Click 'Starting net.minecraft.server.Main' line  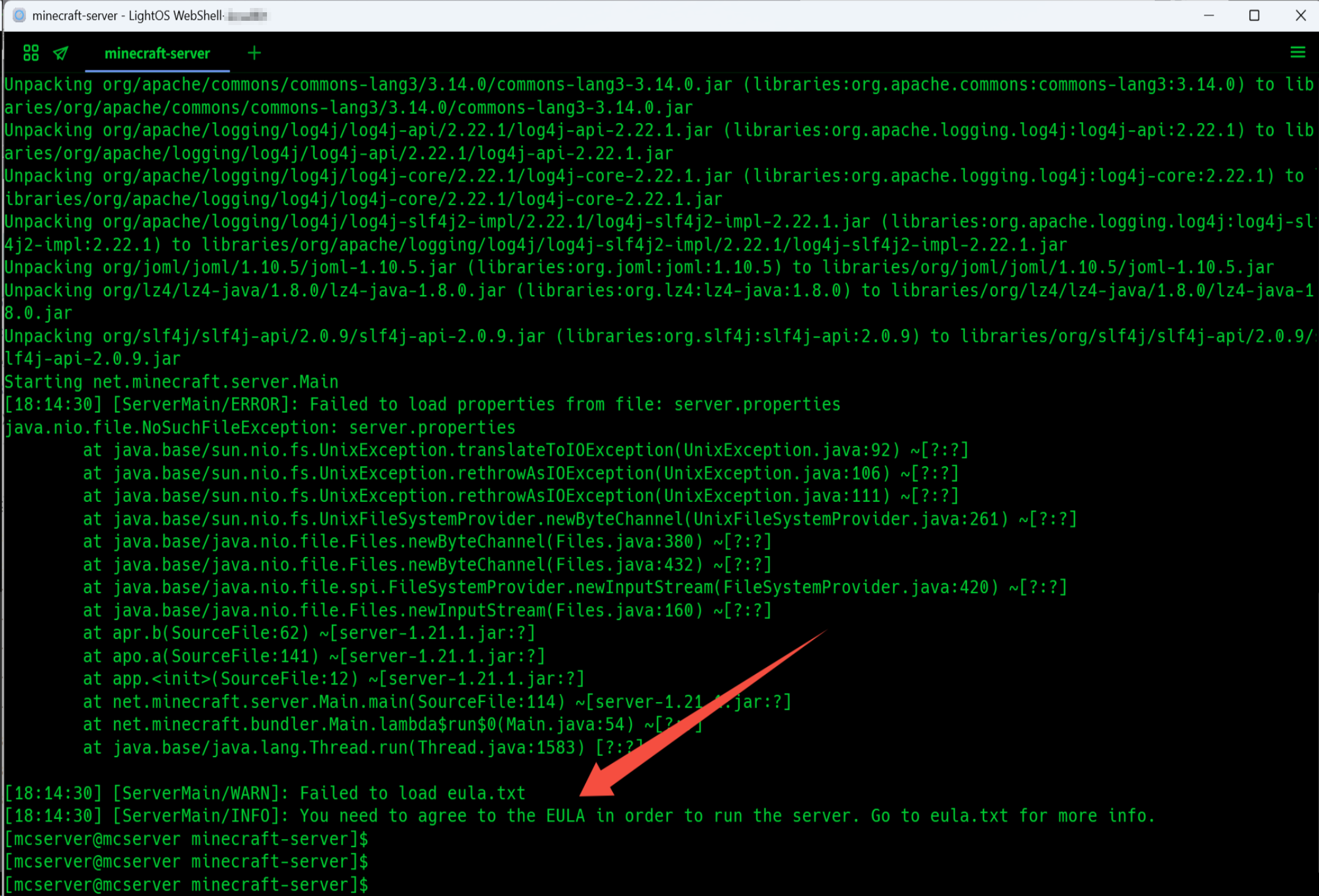171,382
